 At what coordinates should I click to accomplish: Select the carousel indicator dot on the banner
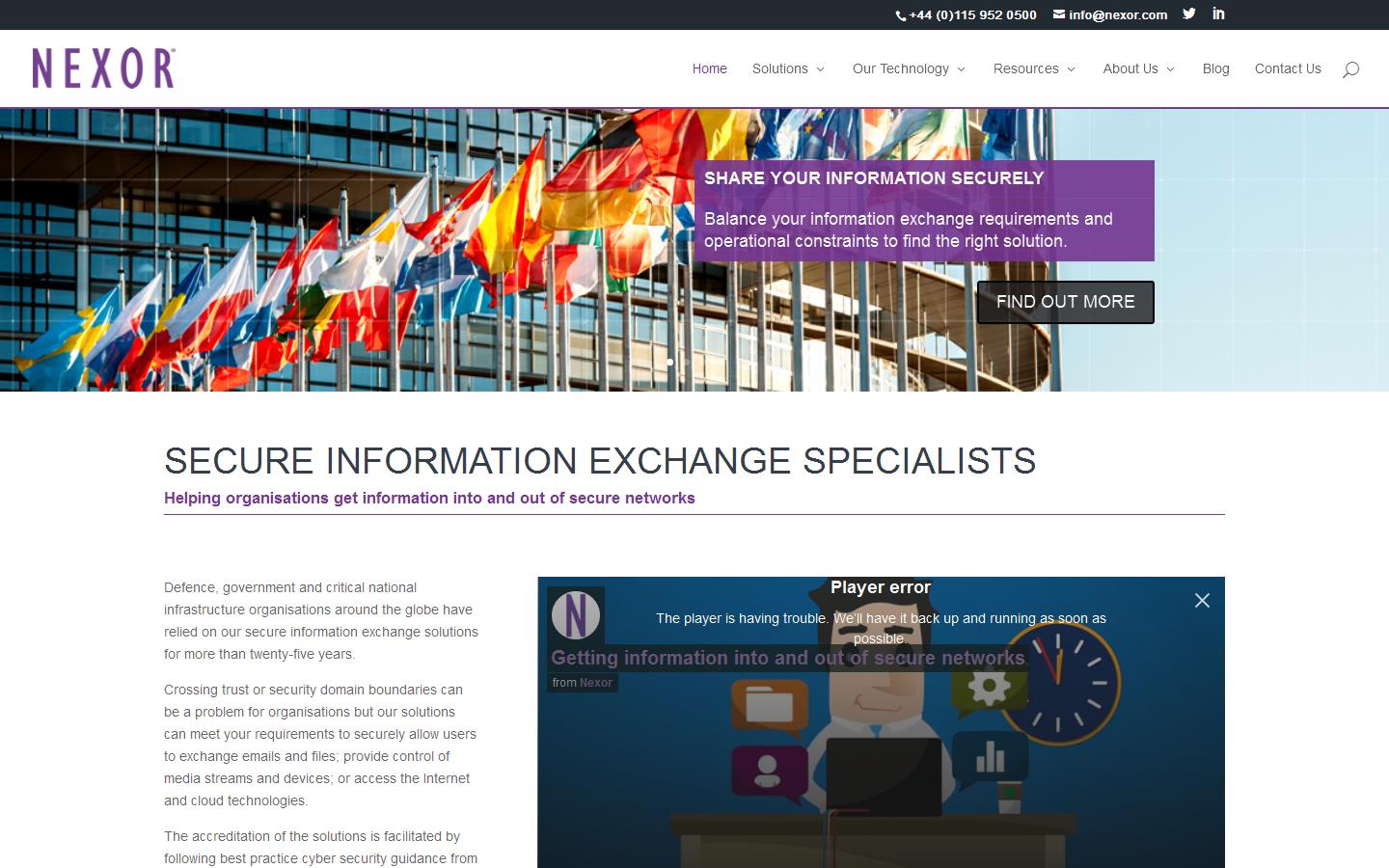[x=670, y=364]
